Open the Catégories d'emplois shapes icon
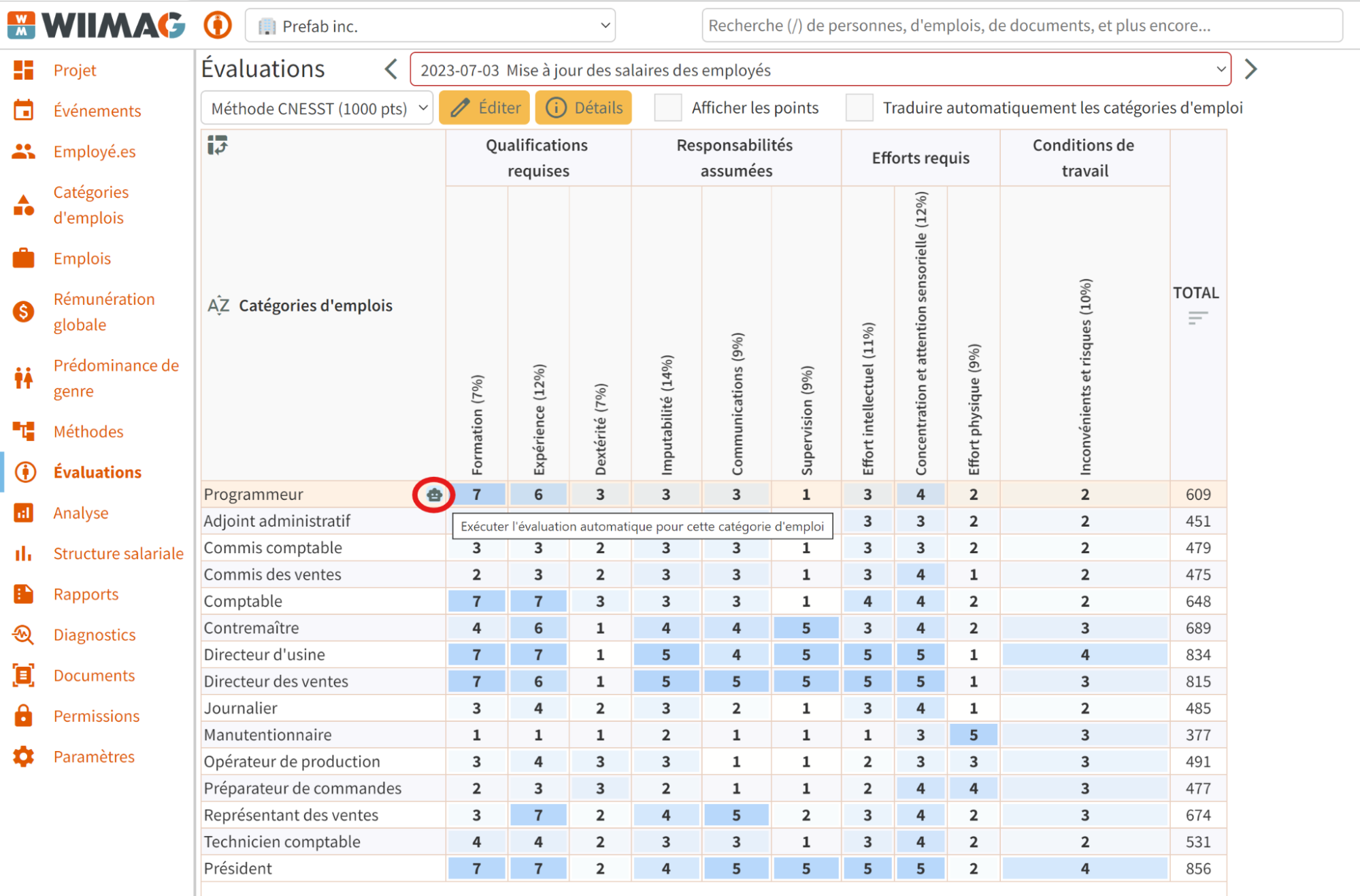 (24, 205)
